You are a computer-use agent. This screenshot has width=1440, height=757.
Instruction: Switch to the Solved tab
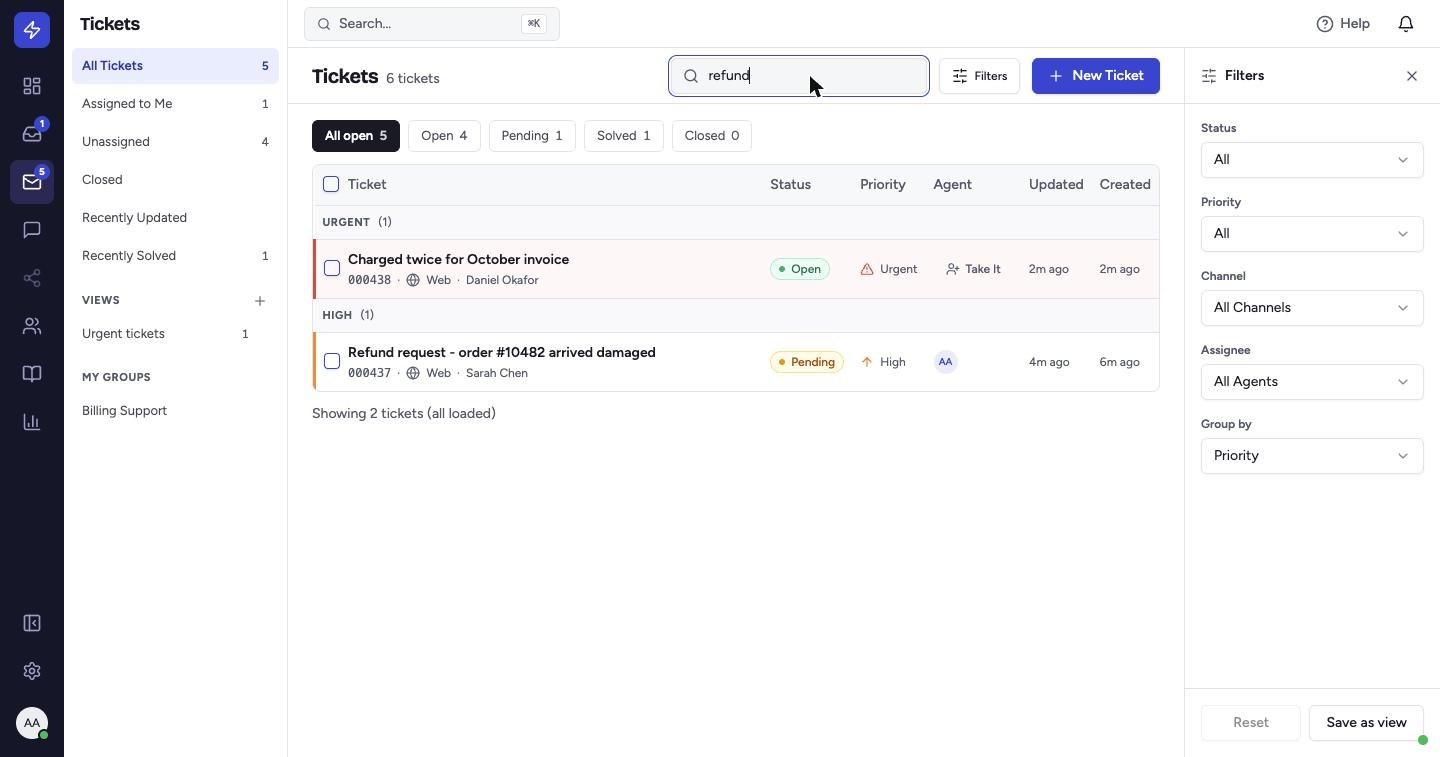click(x=624, y=136)
